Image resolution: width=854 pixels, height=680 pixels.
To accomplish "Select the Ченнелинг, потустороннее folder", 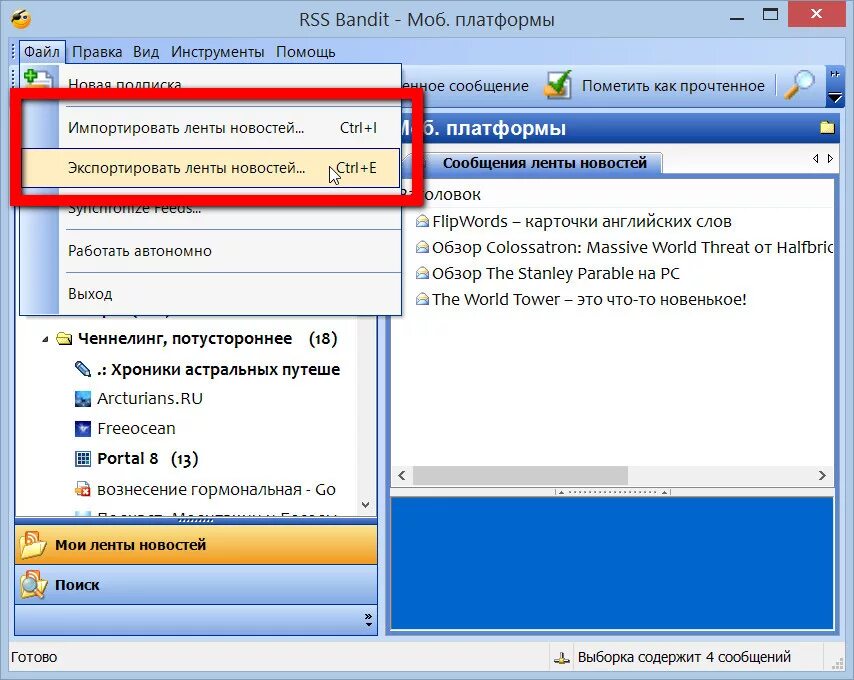I will pos(185,339).
